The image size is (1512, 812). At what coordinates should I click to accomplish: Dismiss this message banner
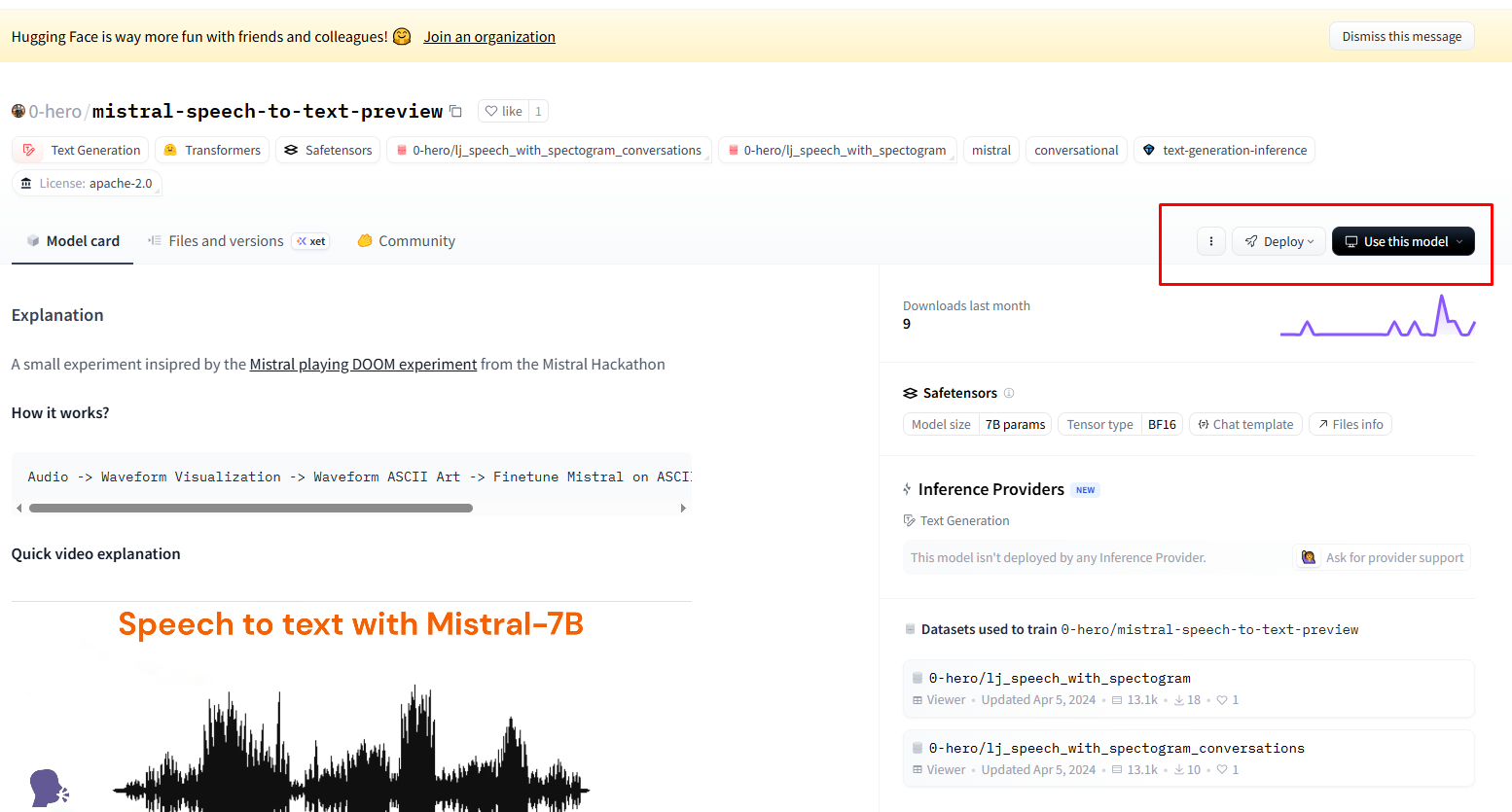point(1401,36)
